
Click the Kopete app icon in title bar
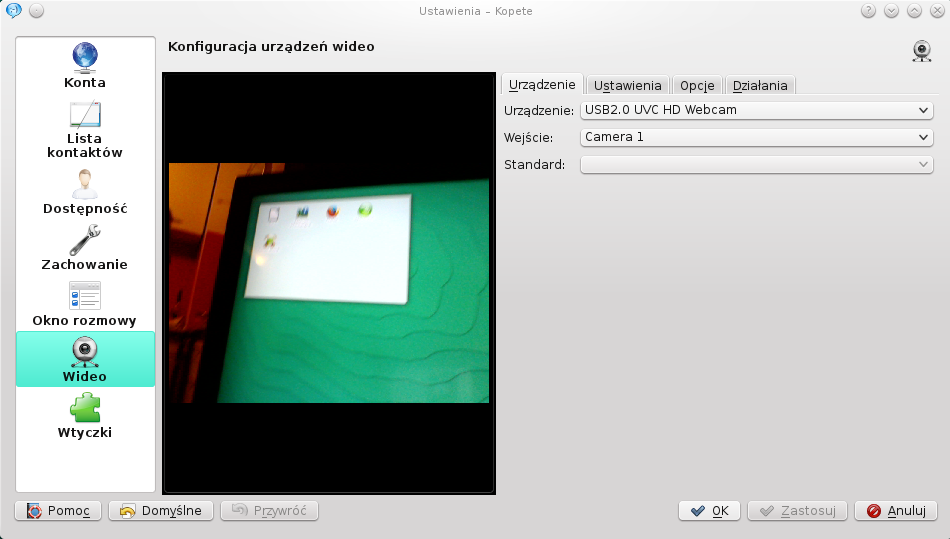[13, 11]
